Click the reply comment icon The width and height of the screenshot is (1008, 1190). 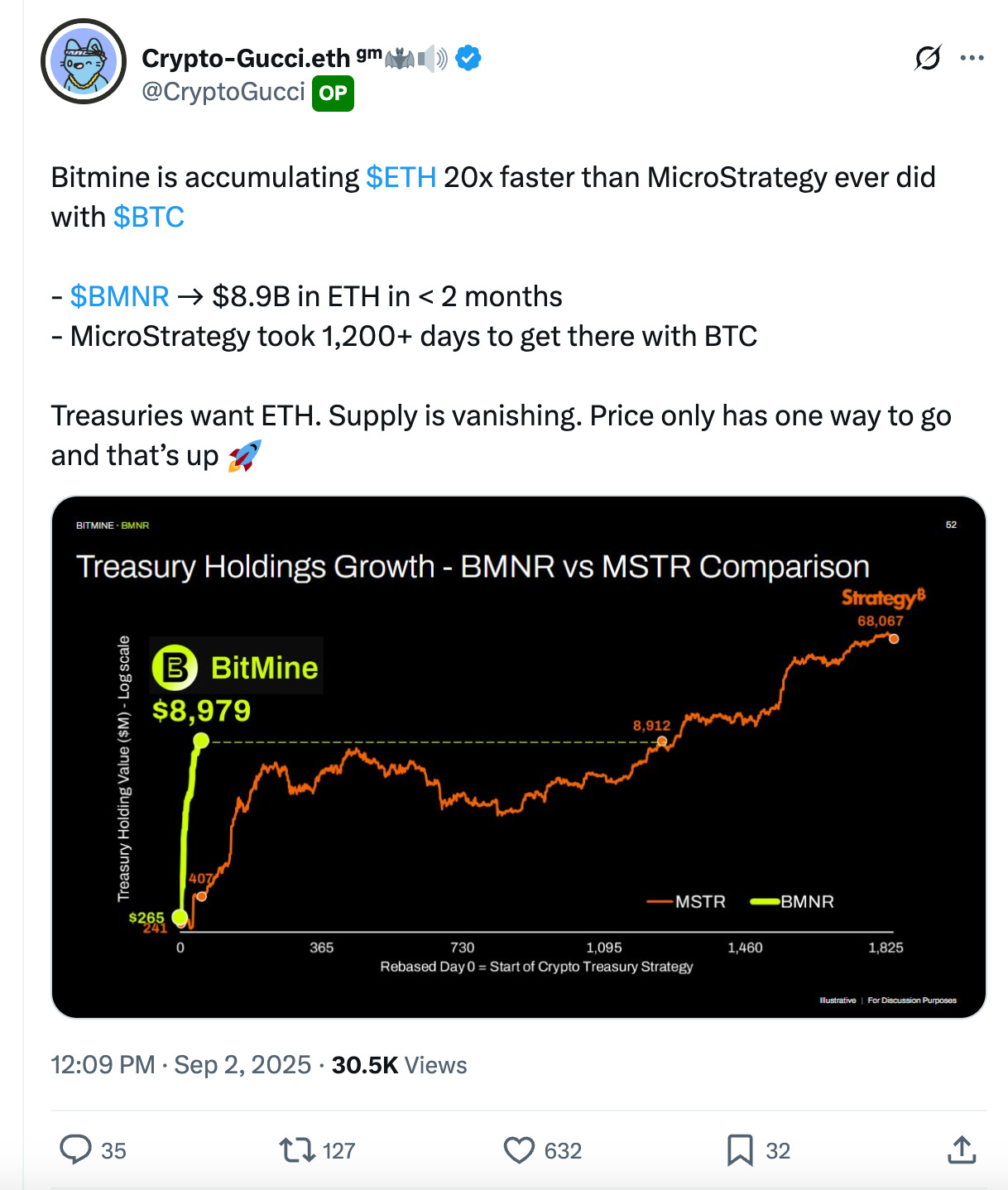point(75,1149)
